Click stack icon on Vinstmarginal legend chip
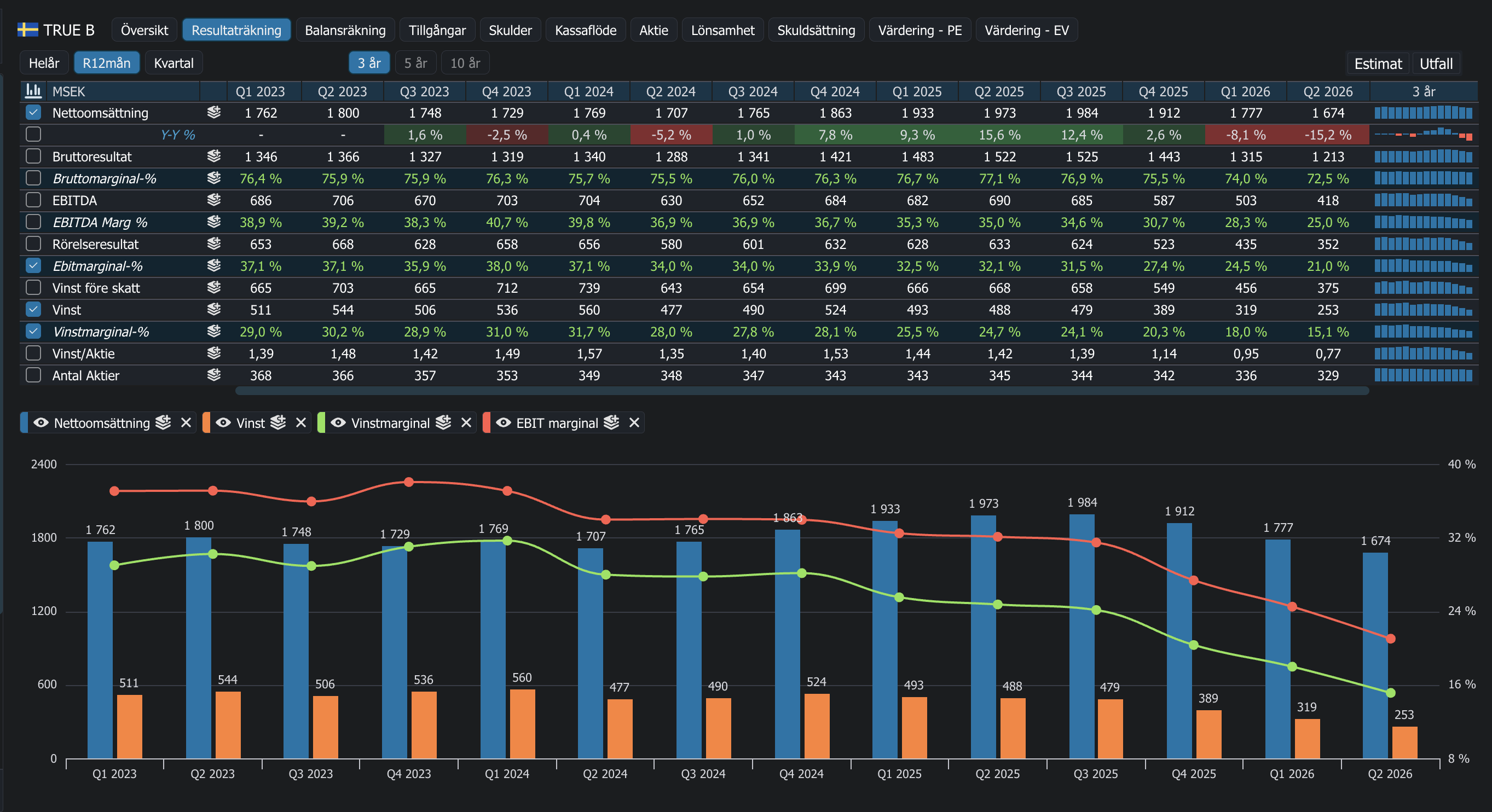 point(443,423)
